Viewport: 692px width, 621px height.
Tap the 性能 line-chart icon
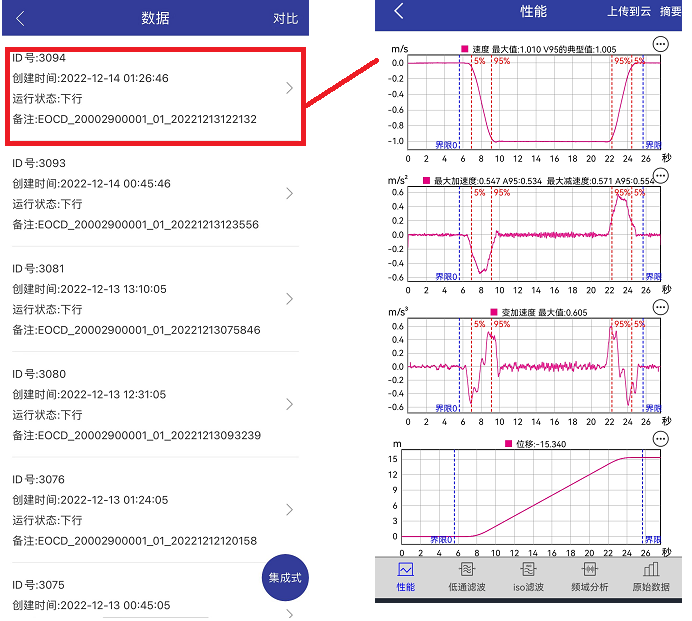(406, 569)
